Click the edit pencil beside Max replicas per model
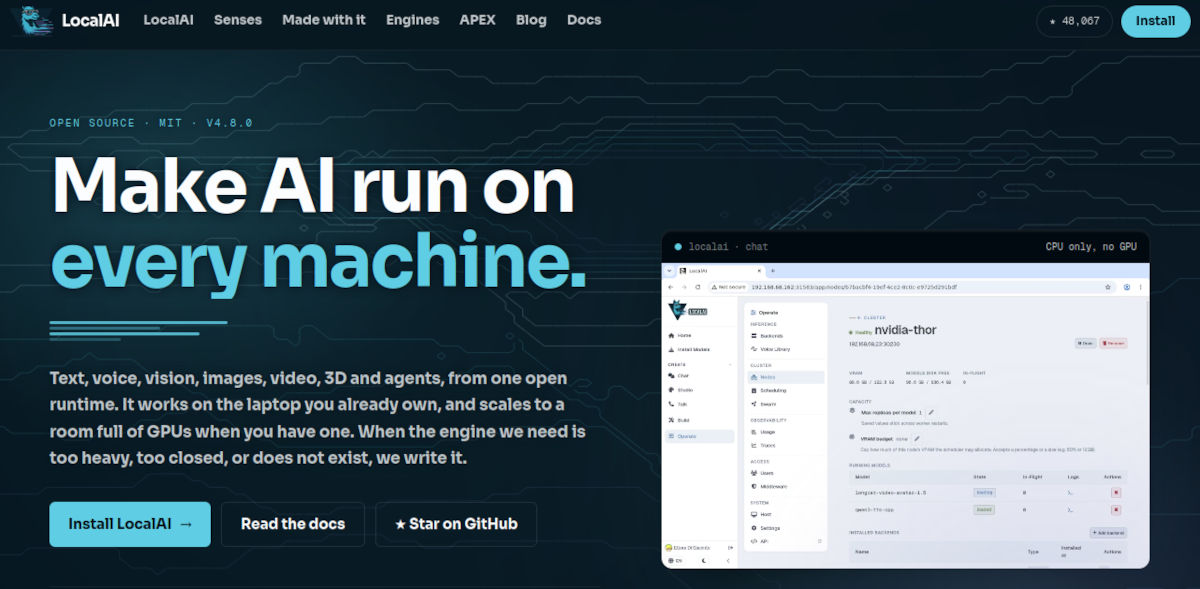The width and height of the screenshot is (1200, 589). point(931,412)
